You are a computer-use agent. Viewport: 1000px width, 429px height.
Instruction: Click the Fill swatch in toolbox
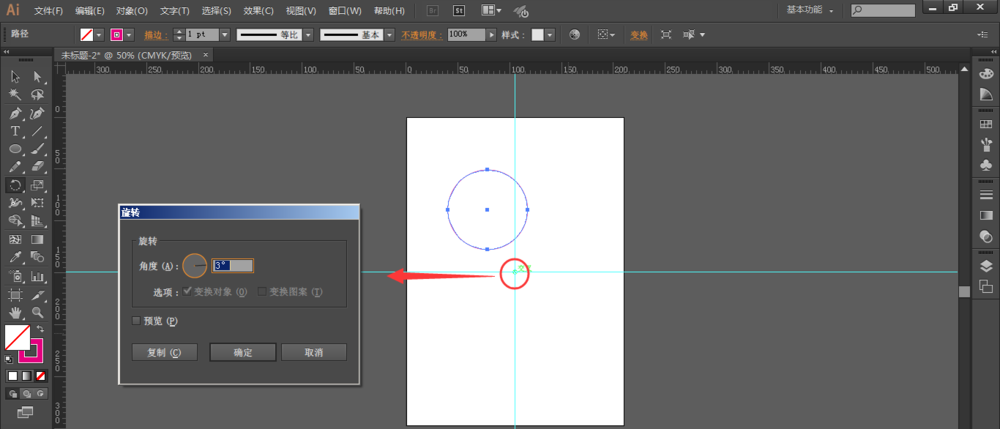(x=17, y=338)
